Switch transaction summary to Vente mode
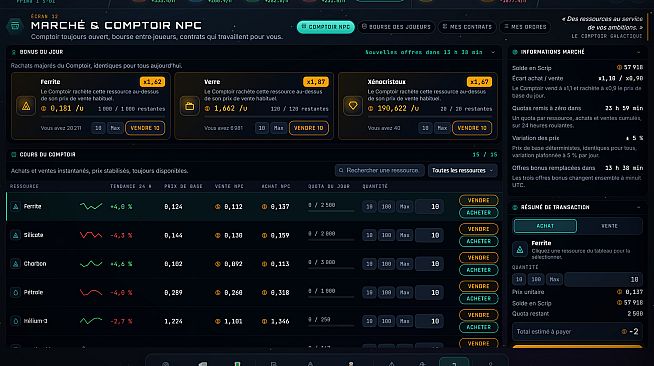The image size is (654, 366). point(609,226)
